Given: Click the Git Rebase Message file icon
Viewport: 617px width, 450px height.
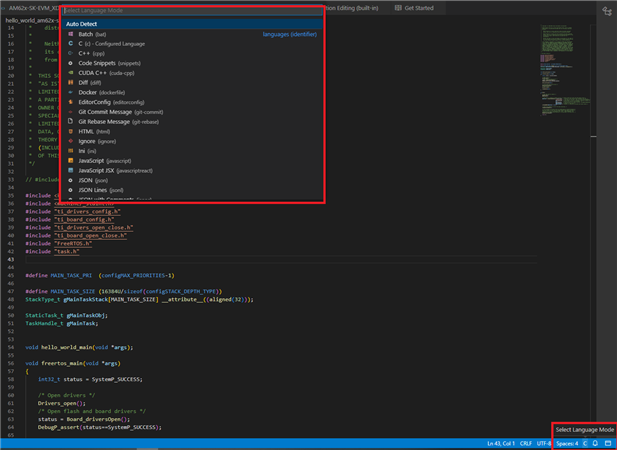Looking at the screenshot, I should coord(70,122).
